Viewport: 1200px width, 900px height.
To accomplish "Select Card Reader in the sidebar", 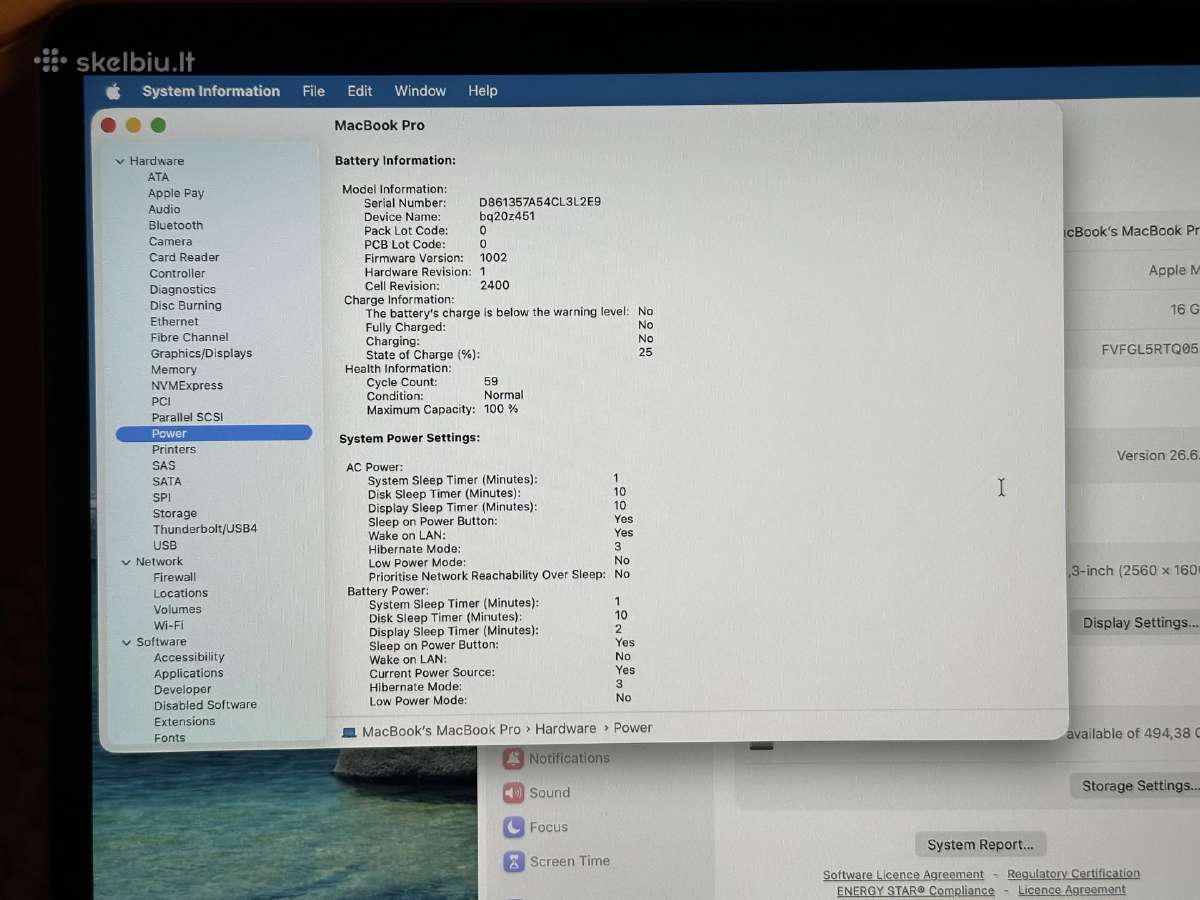I will [184, 257].
